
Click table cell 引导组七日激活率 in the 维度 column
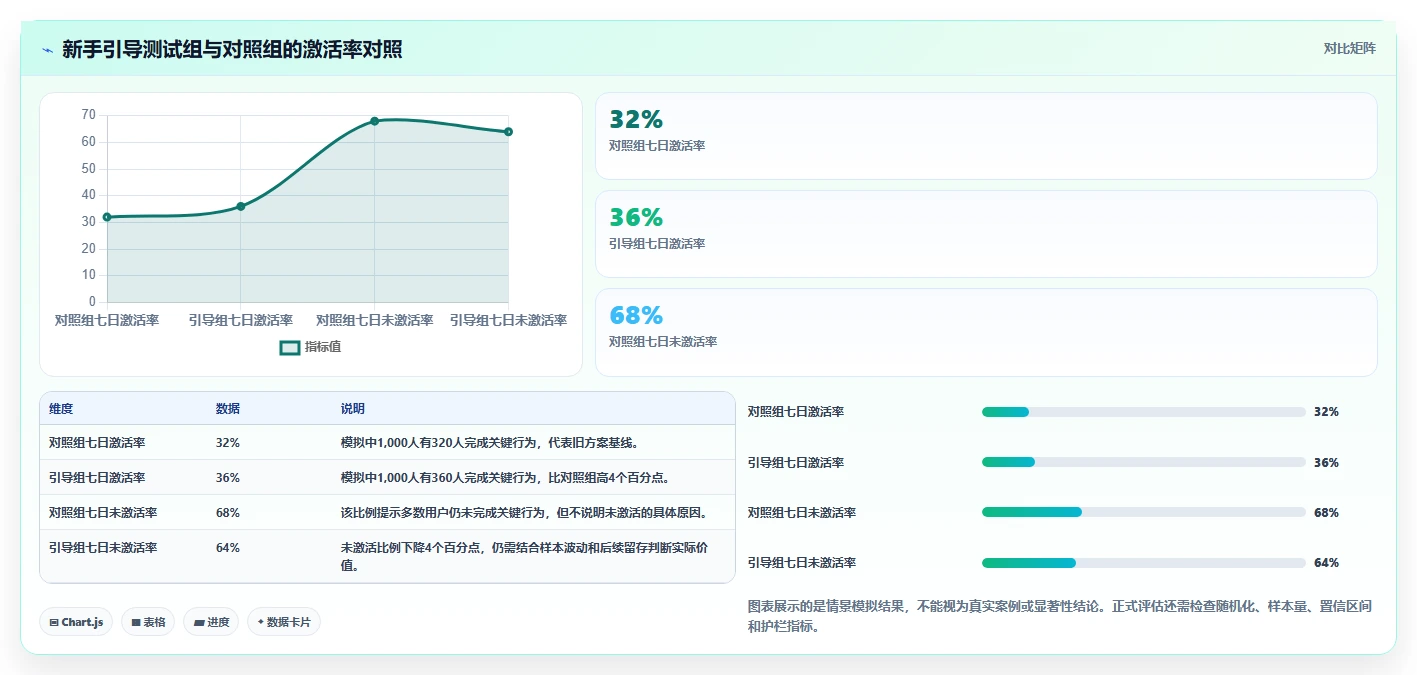coord(97,478)
